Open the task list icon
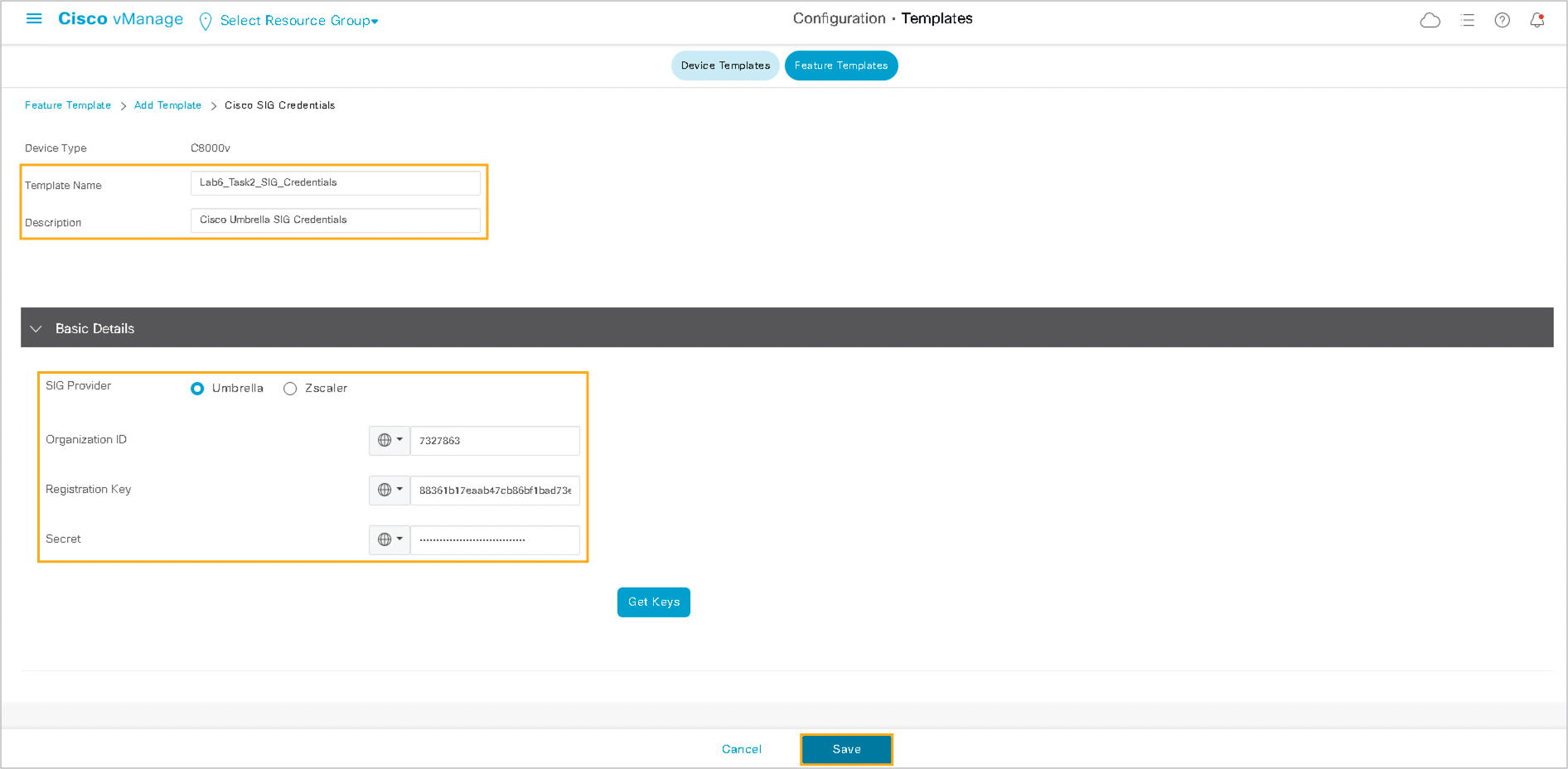1568x769 pixels. tap(1468, 21)
